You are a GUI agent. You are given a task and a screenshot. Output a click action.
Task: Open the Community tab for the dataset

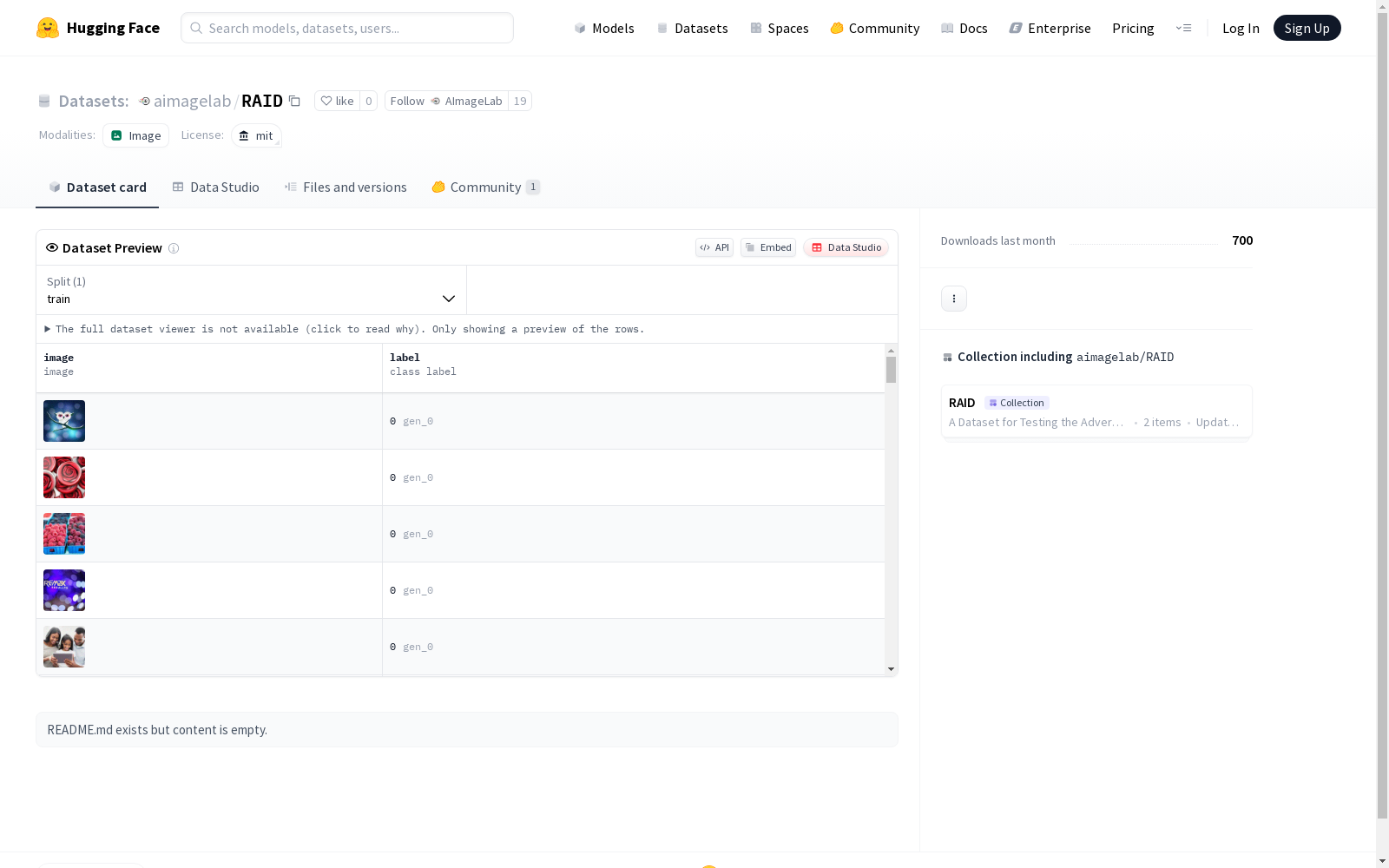(x=486, y=187)
